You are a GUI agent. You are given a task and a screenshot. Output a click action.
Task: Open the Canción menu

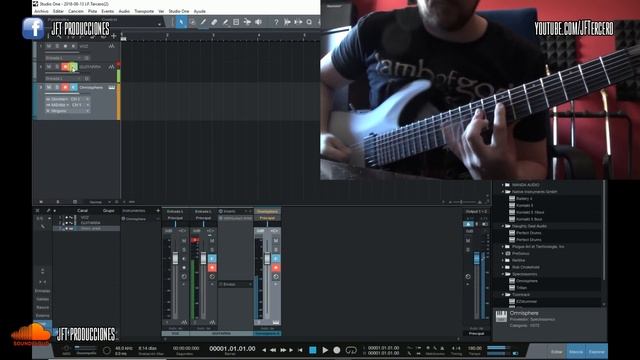pos(76,11)
